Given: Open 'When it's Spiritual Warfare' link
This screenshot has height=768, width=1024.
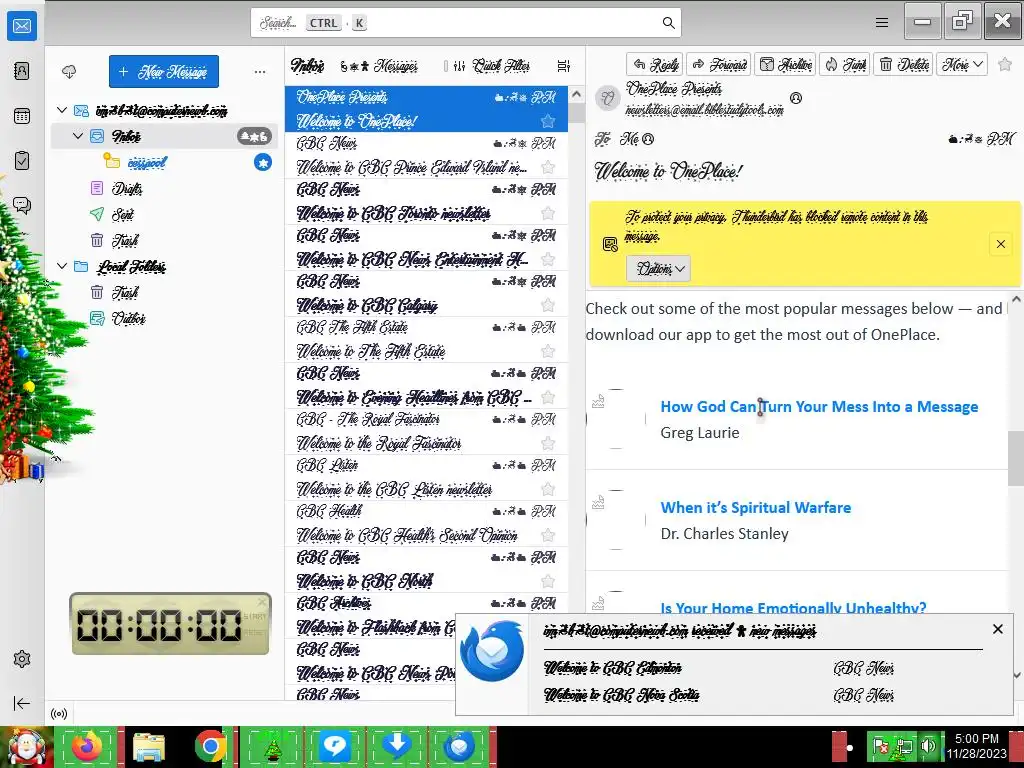Looking at the screenshot, I should [x=756, y=507].
